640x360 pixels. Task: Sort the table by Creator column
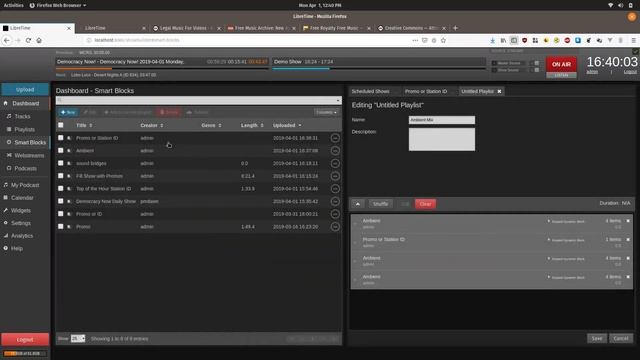[x=152, y=125]
